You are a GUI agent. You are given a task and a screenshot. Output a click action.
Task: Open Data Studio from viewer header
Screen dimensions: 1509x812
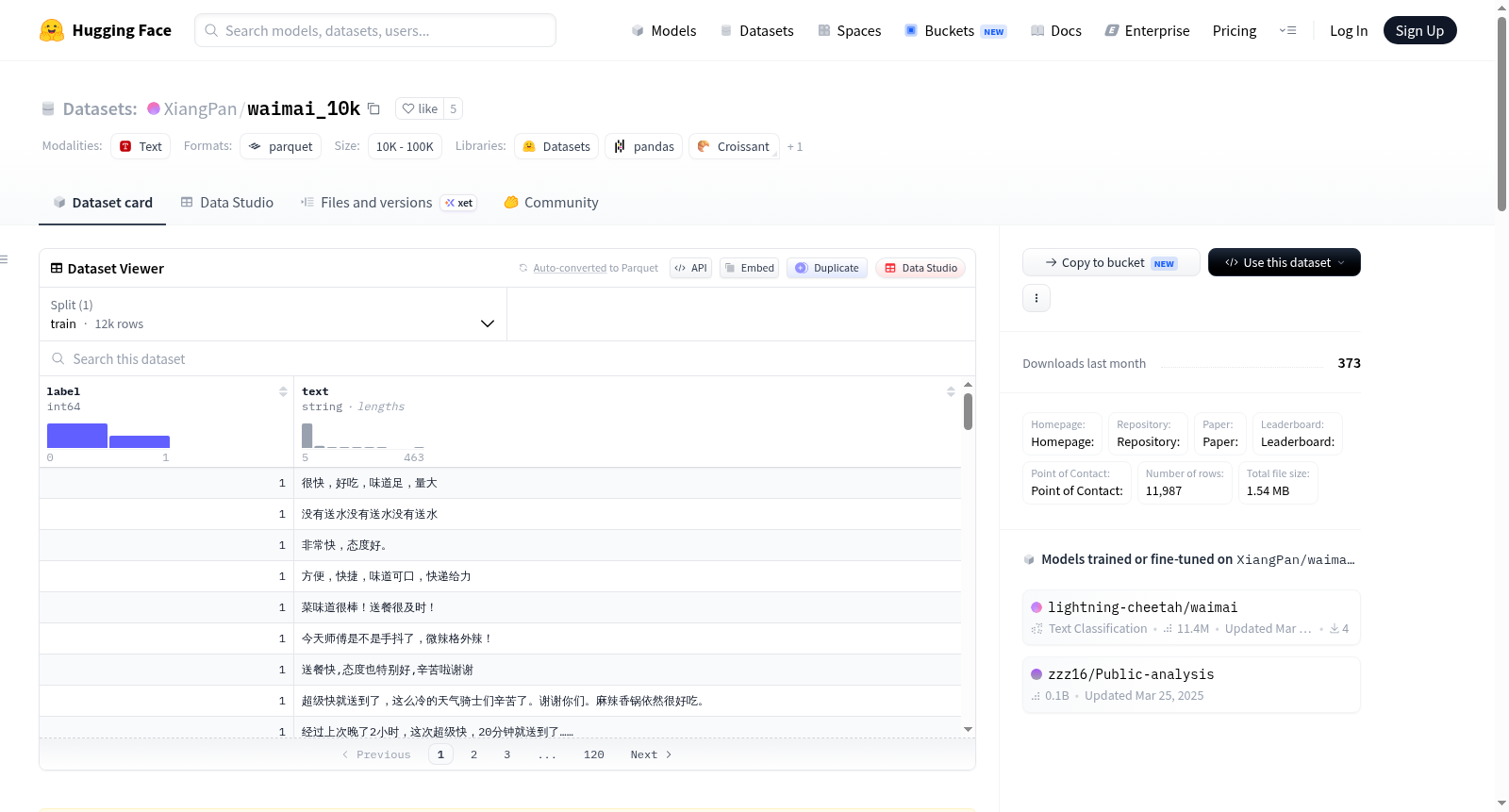click(920, 268)
